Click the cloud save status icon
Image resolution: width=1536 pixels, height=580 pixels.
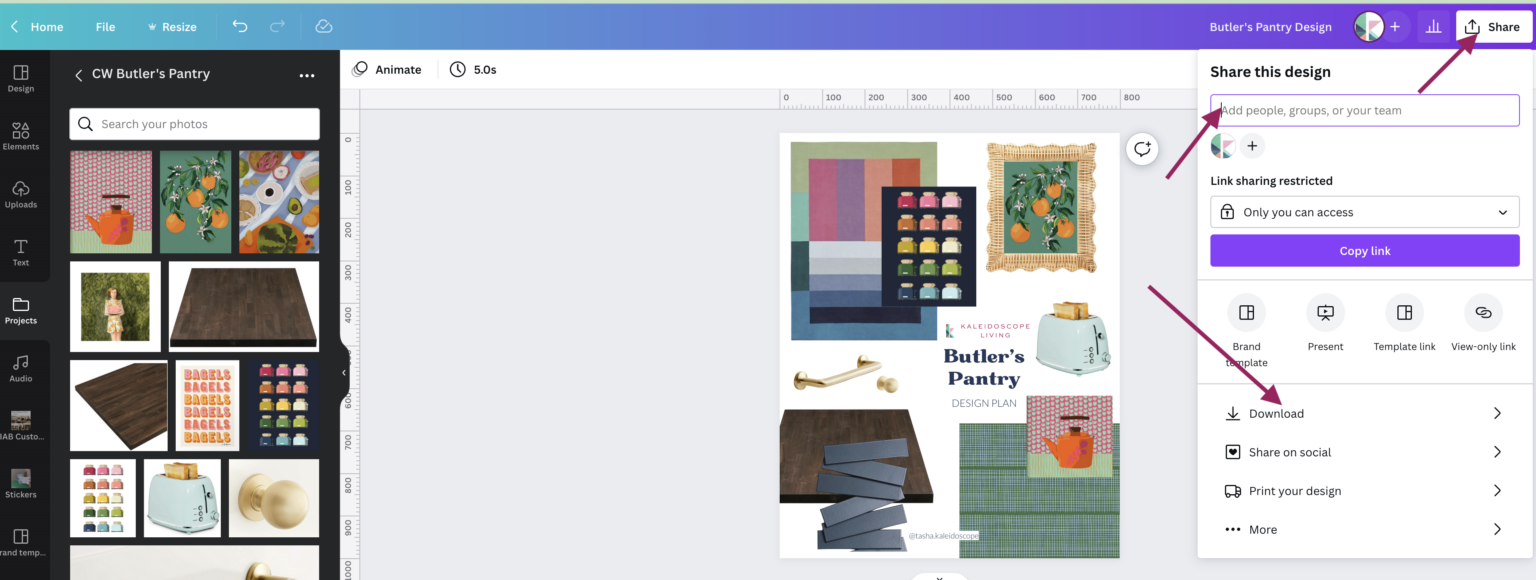point(323,27)
